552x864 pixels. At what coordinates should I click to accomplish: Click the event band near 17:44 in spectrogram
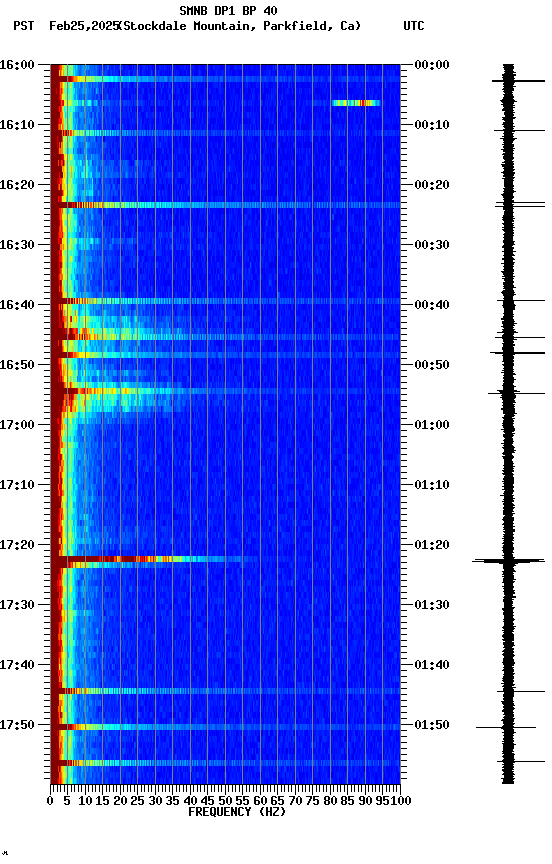click(x=225, y=692)
